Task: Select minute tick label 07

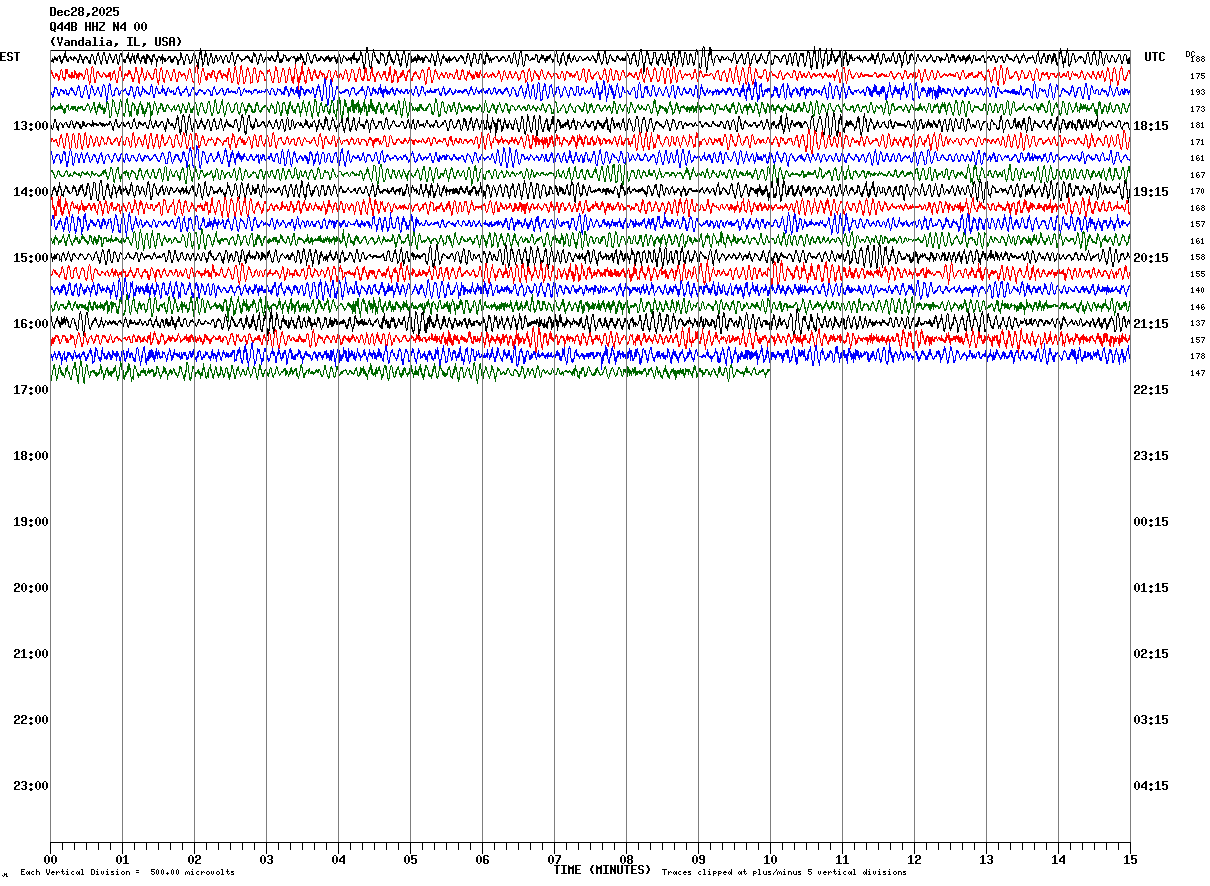Action: [x=554, y=860]
